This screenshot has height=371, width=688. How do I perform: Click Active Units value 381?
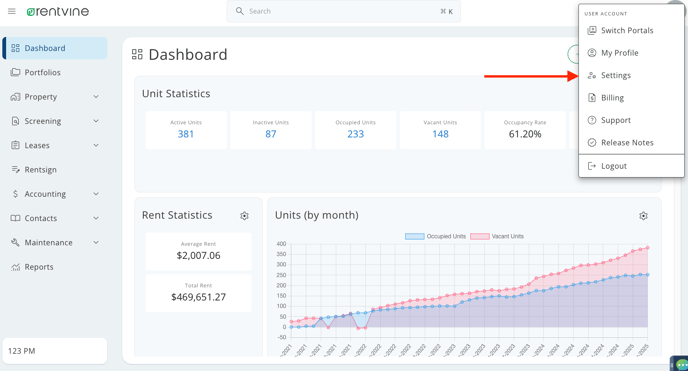pos(186,134)
